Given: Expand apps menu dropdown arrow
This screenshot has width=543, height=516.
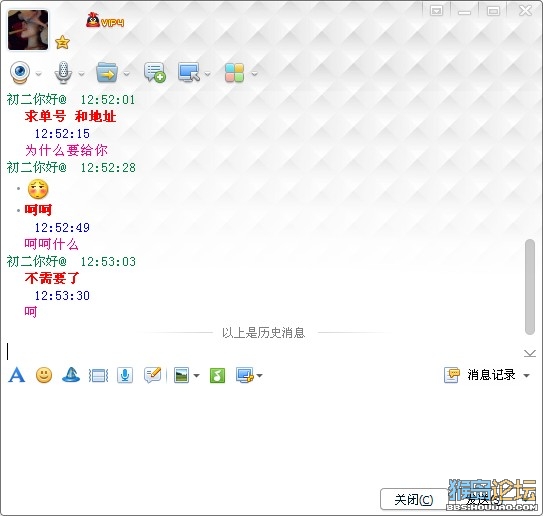Looking at the screenshot, I should tap(255, 73).
